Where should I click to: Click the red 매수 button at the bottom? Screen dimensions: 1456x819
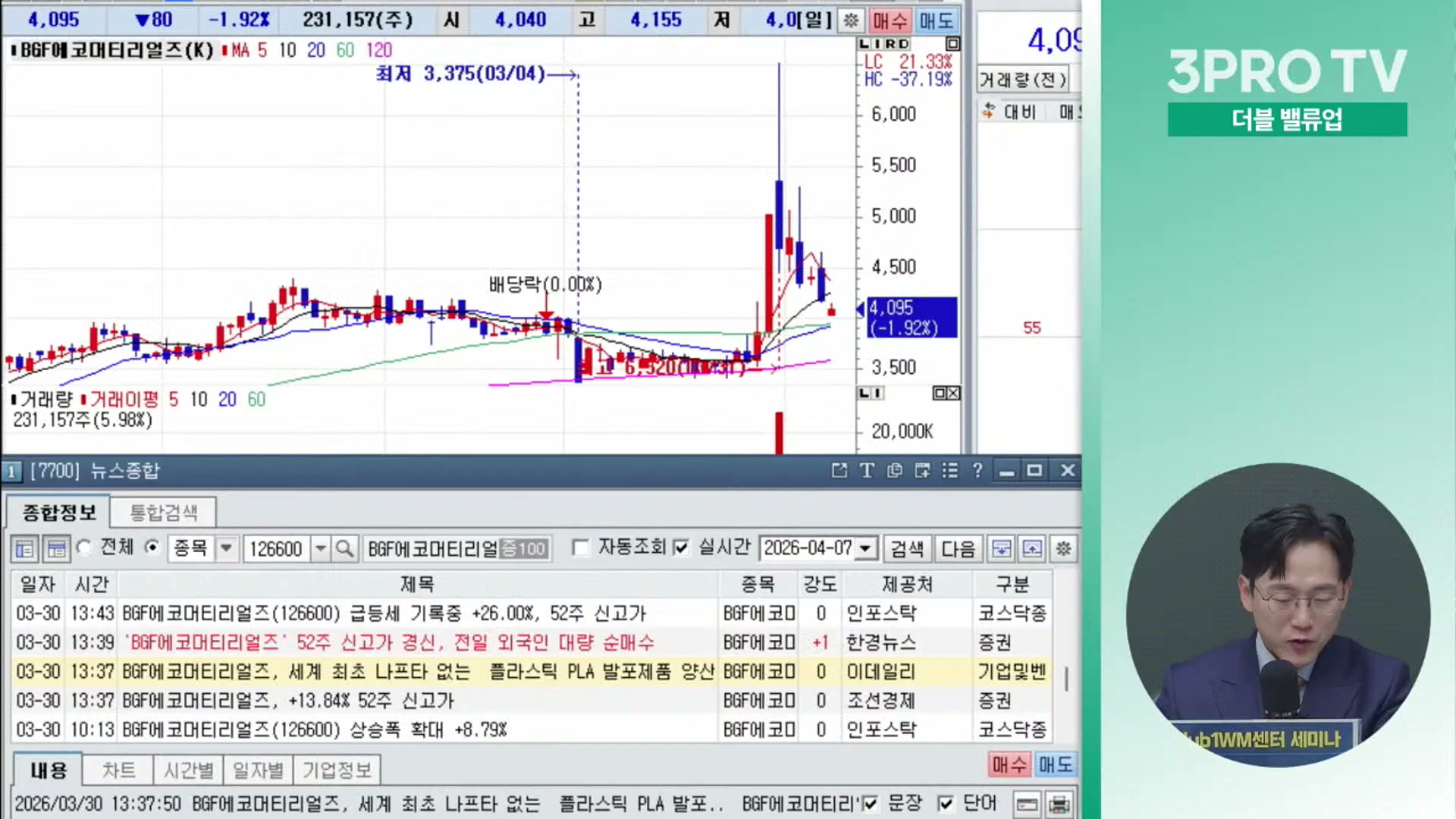coord(1009,764)
